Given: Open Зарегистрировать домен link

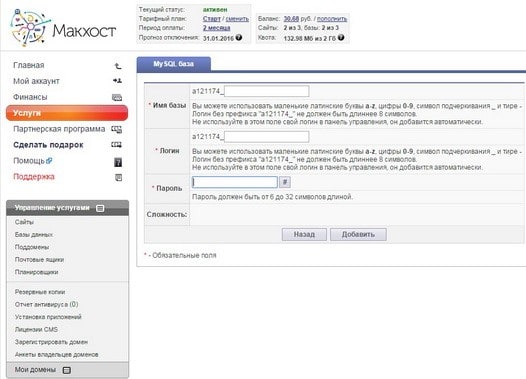Looking at the screenshot, I should [x=51, y=342].
